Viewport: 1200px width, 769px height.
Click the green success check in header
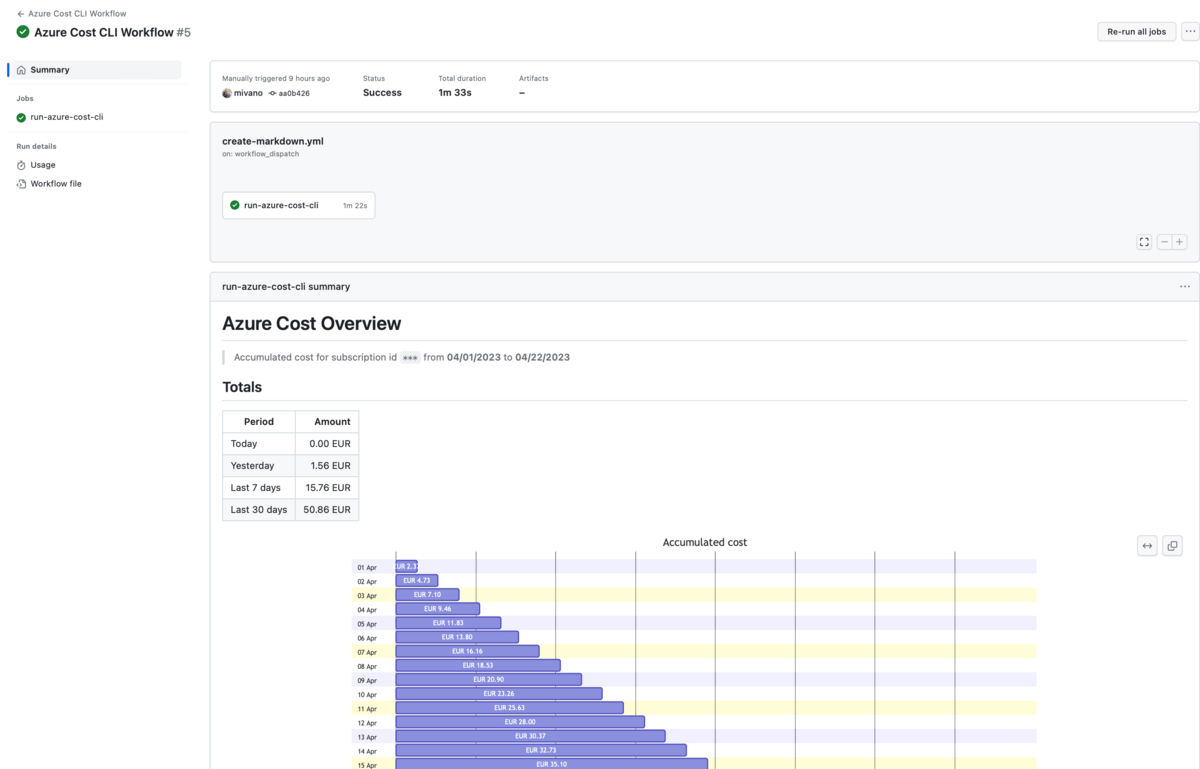[23, 32]
